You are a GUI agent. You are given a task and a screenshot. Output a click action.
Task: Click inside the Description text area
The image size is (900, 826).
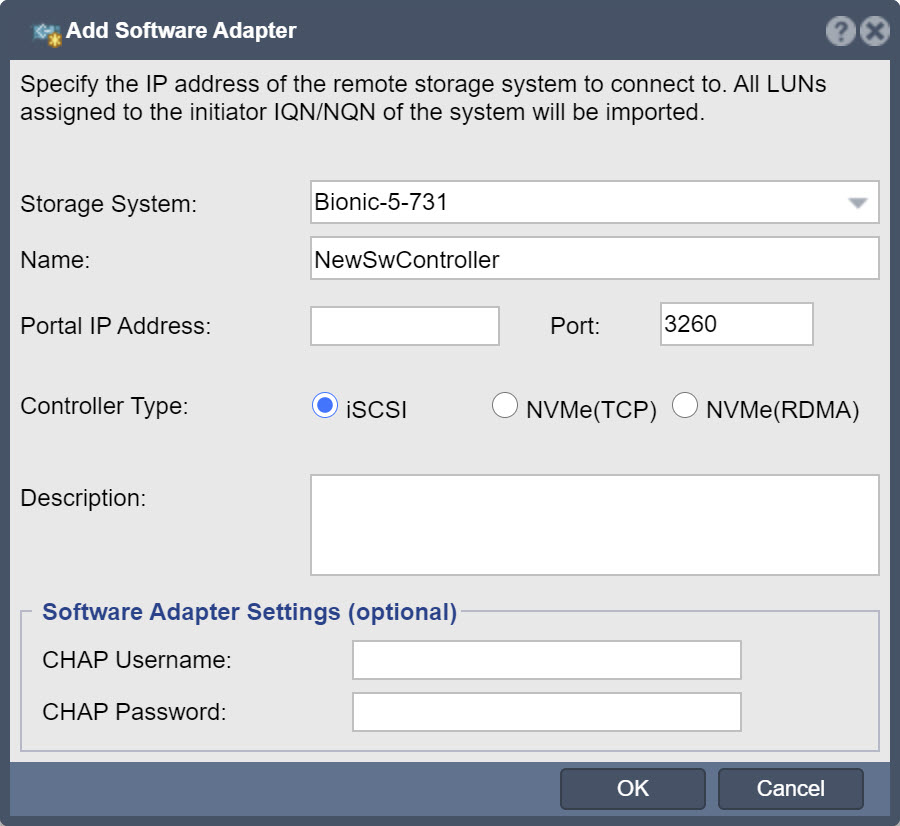[595, 525]
